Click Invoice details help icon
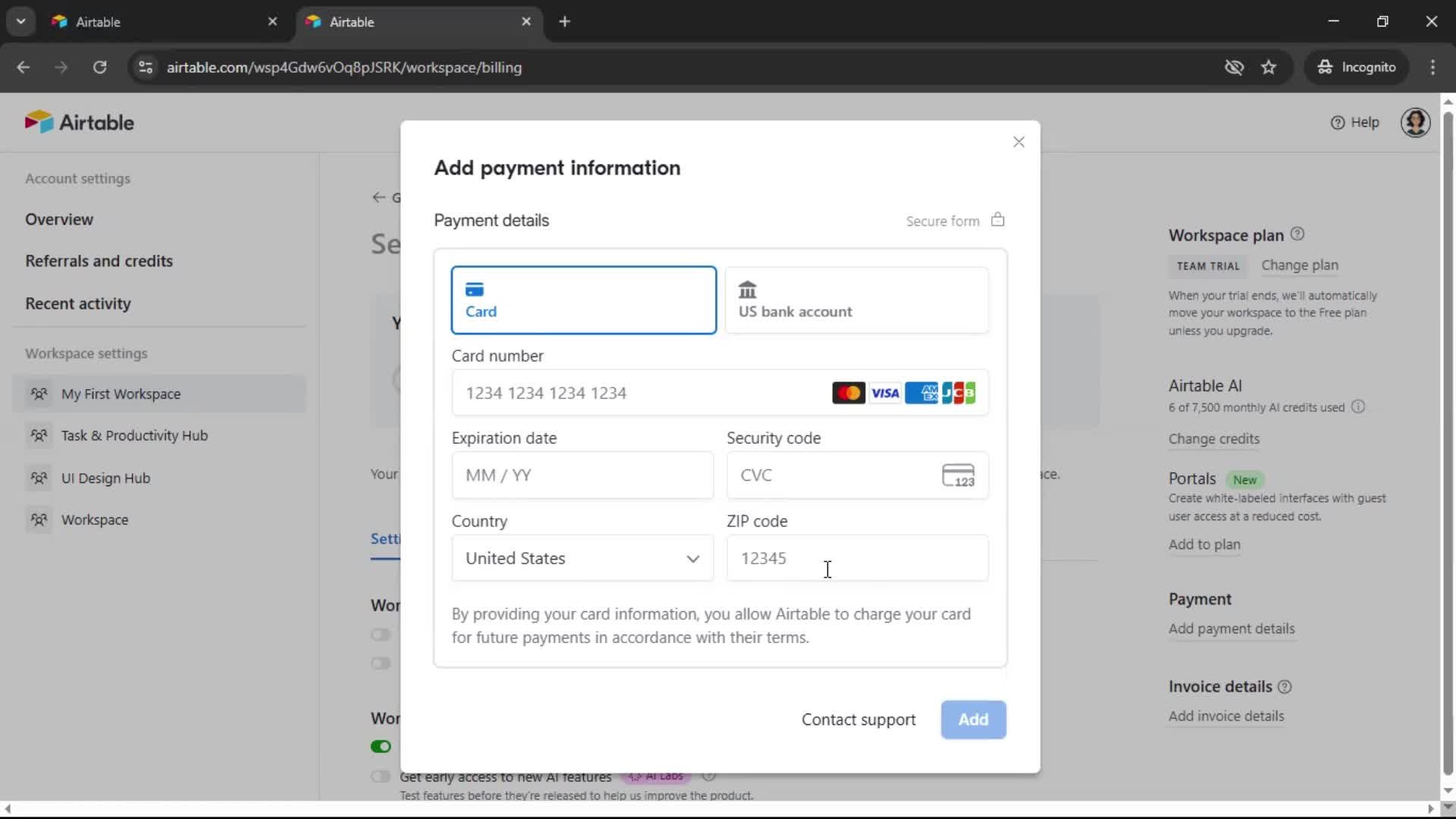This screenshot has height=819, width=1456. (1285, 686)
